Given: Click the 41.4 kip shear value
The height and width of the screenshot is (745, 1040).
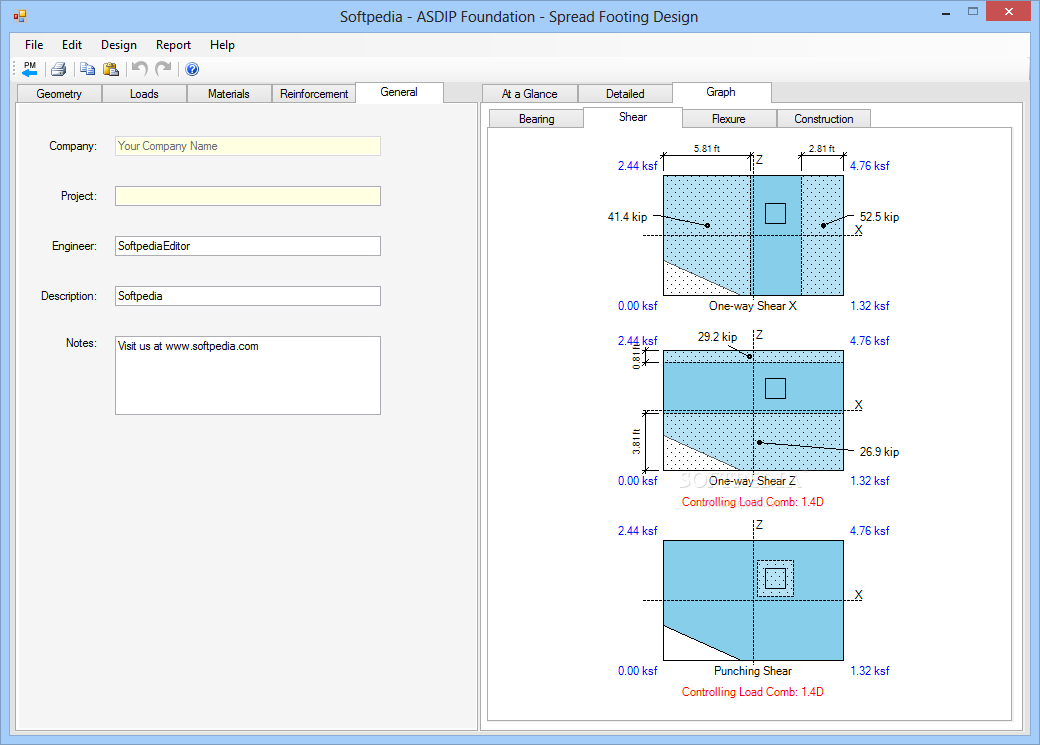Looking at the screenshot, I should tap(627, 216).
